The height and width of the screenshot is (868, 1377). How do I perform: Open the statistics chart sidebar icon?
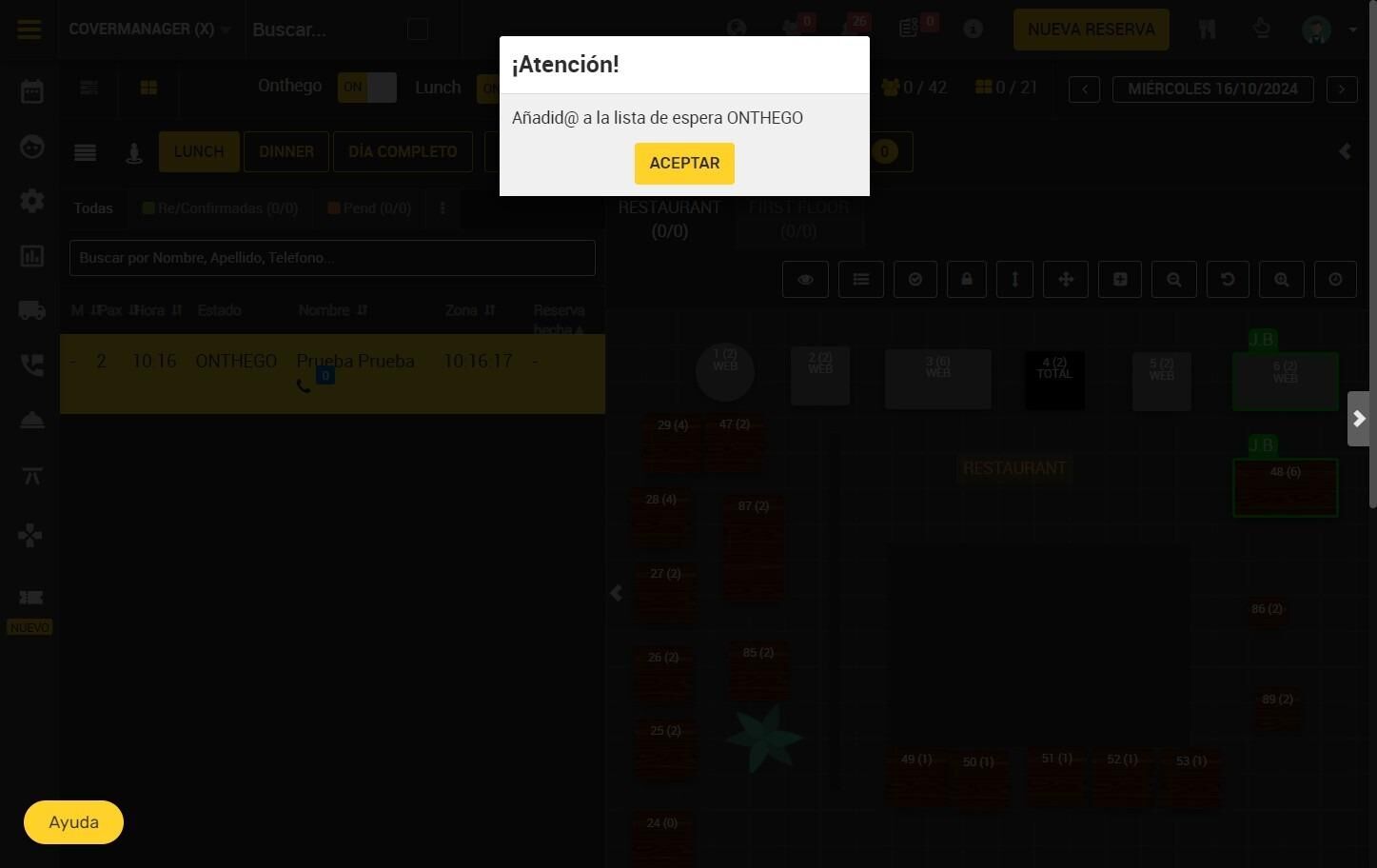tap(31, 256)
